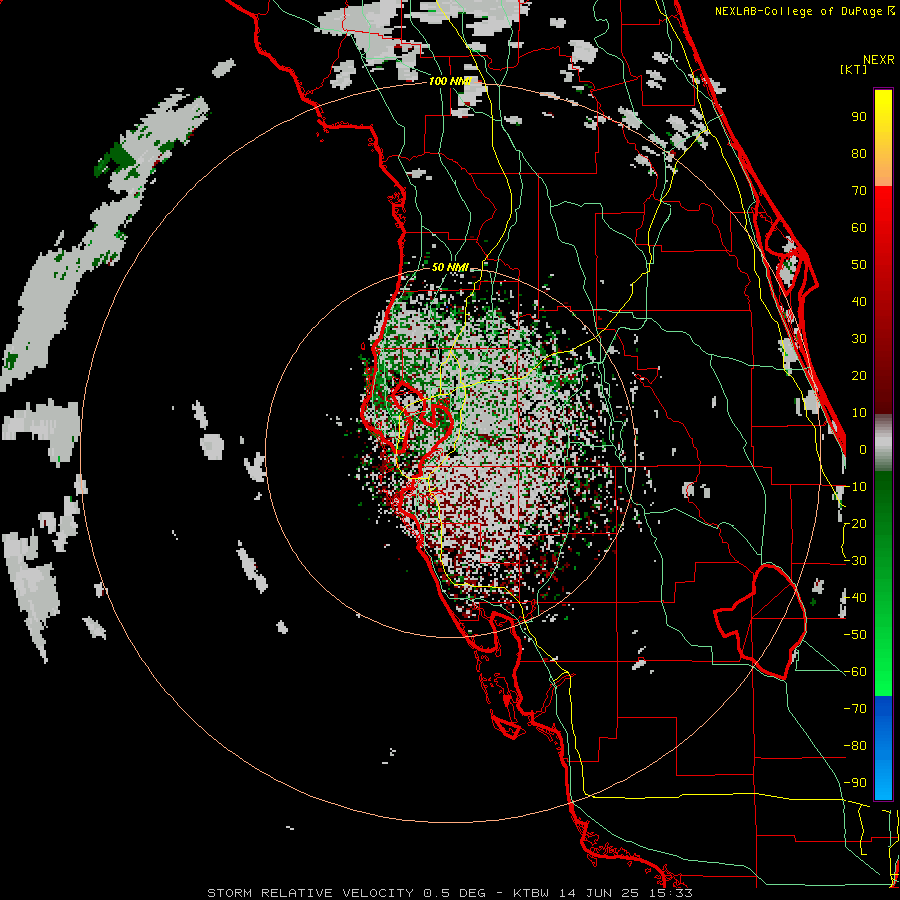Image resolution: width=900 pixels, height=900 pixels.
Task: Click the positive 30 scale value
Action: point(859,339)
